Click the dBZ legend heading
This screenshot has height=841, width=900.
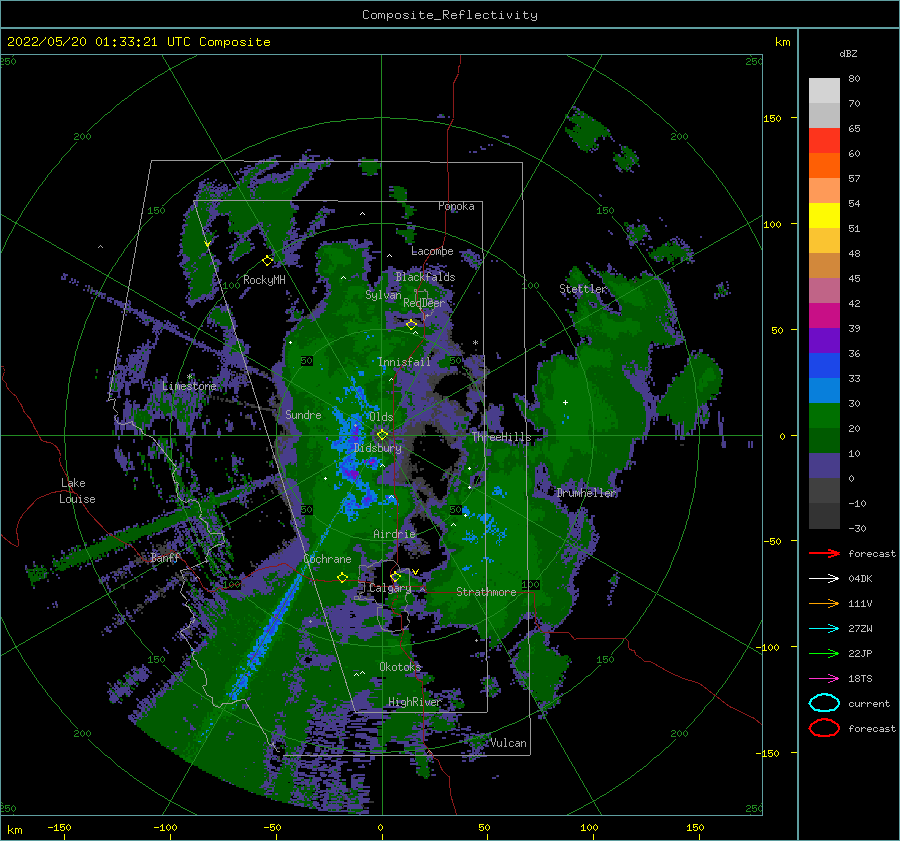[848, 53]
